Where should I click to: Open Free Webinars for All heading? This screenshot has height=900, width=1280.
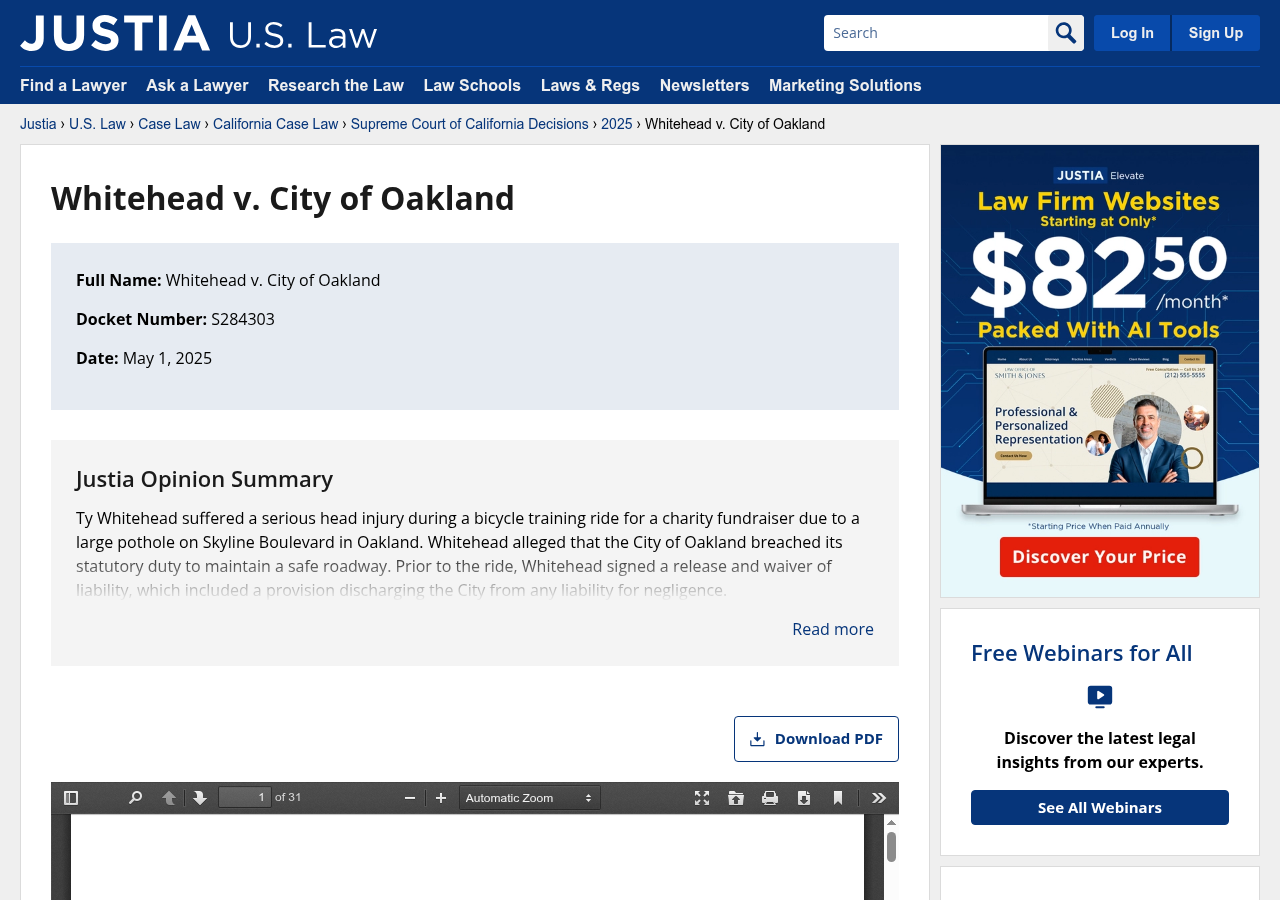(1082, 653)
